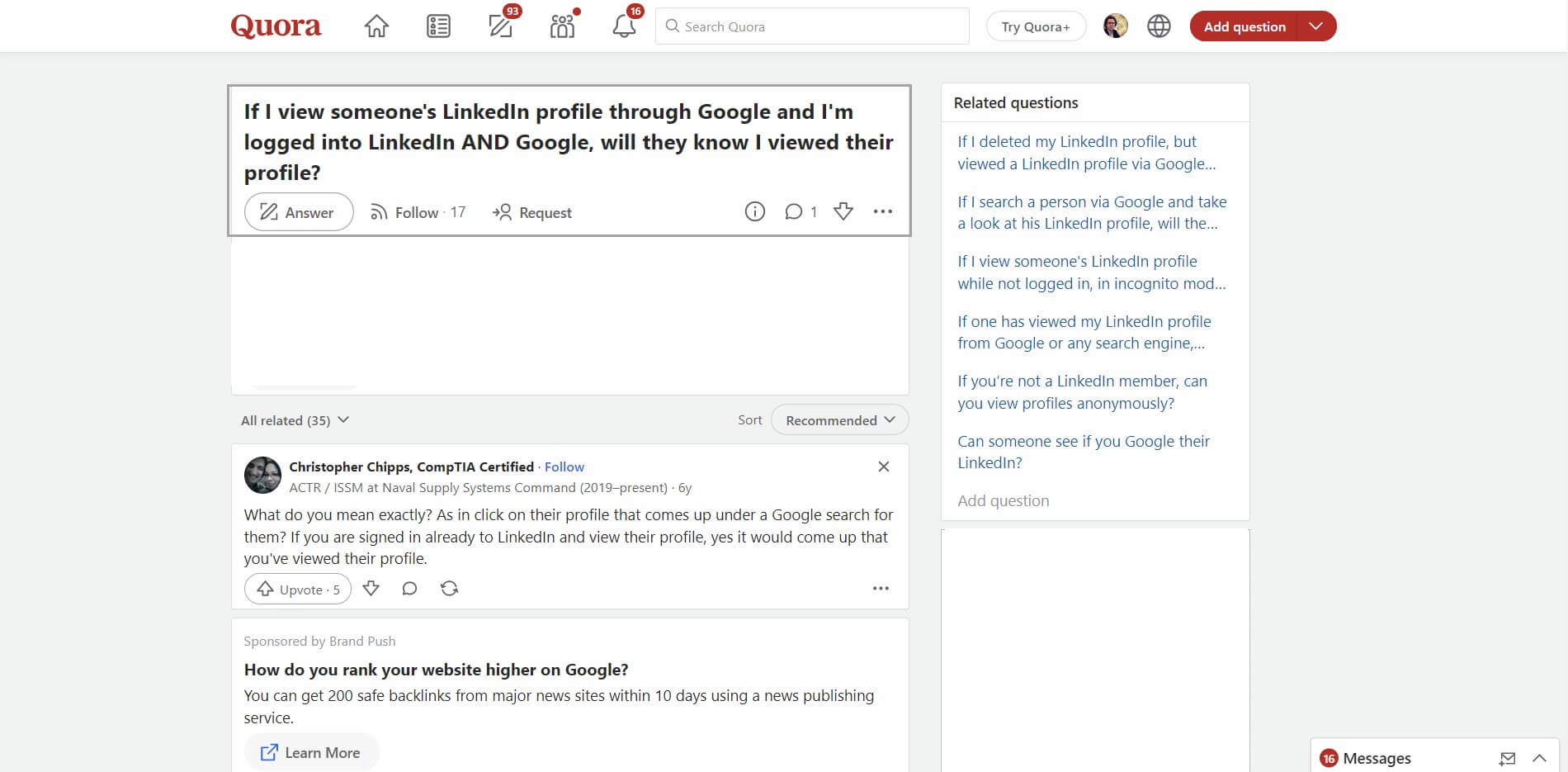Open the comment icon on Christopher's answer
The height and width of the screenshot is (772, 1568).
(x=409, y=588)
